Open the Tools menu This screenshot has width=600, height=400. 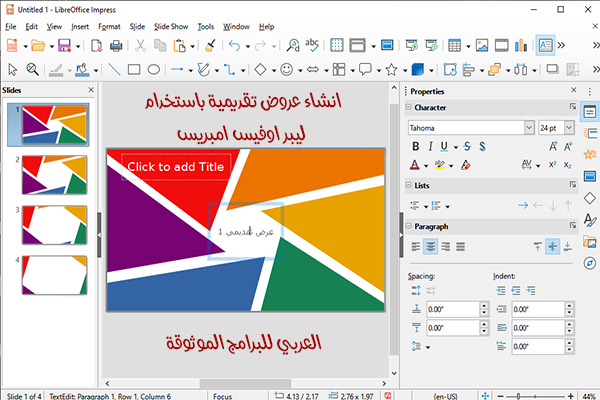click(205, 26)
